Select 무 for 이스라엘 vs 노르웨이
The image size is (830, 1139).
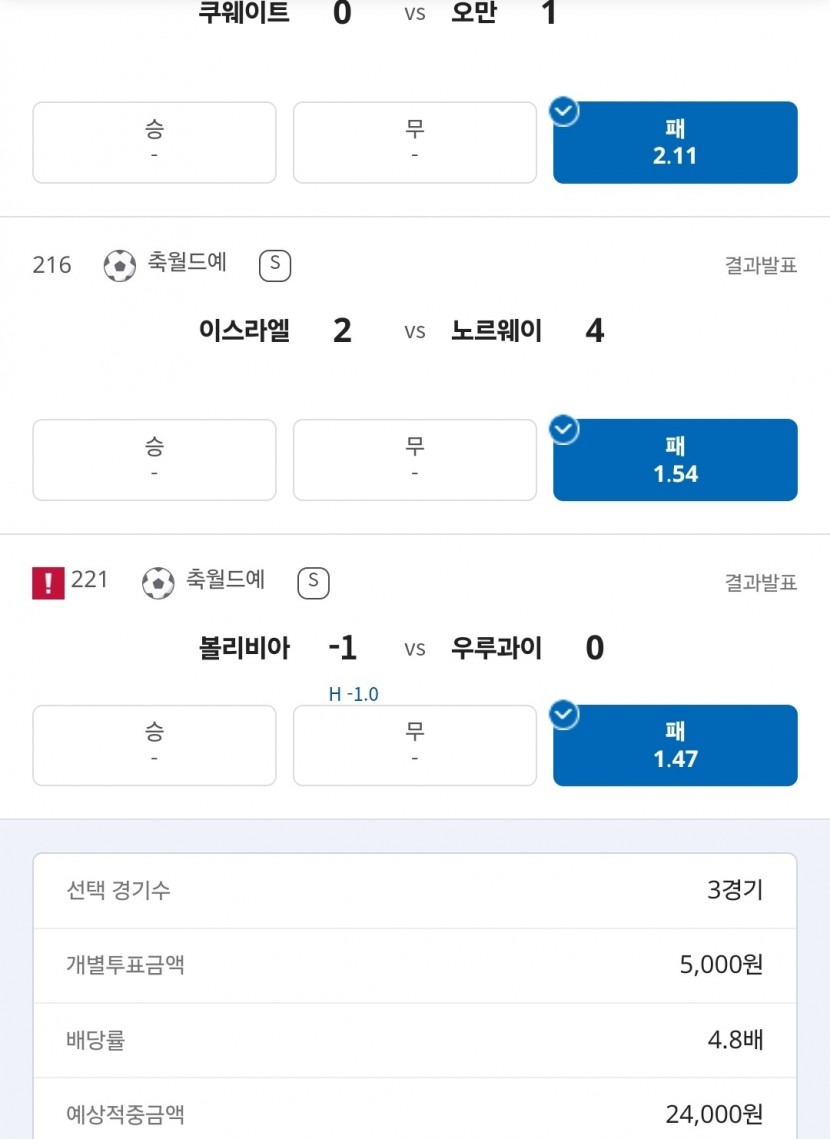click(x=415, y=460)
